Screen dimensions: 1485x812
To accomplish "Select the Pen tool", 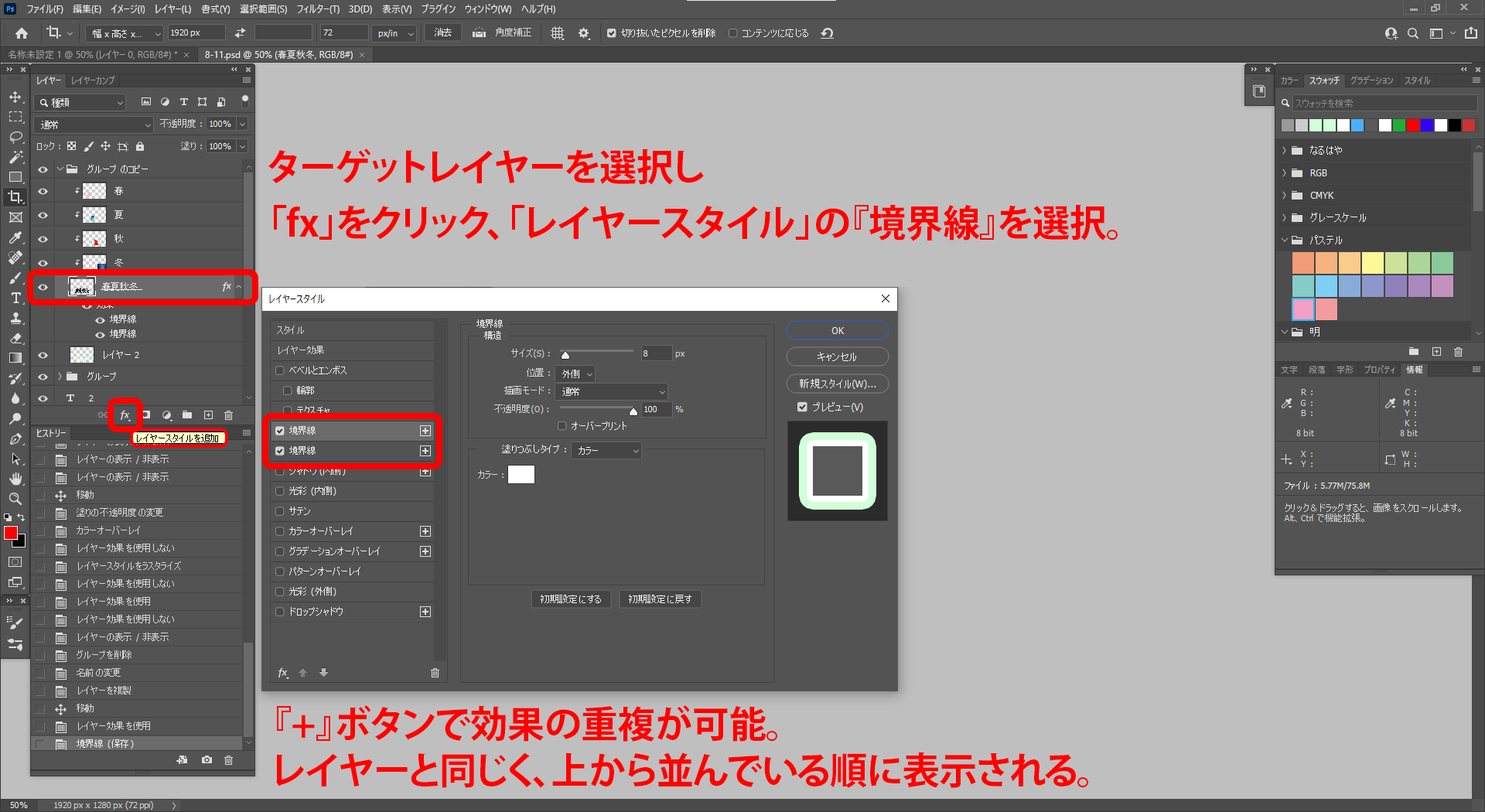I will coord(15,438).
